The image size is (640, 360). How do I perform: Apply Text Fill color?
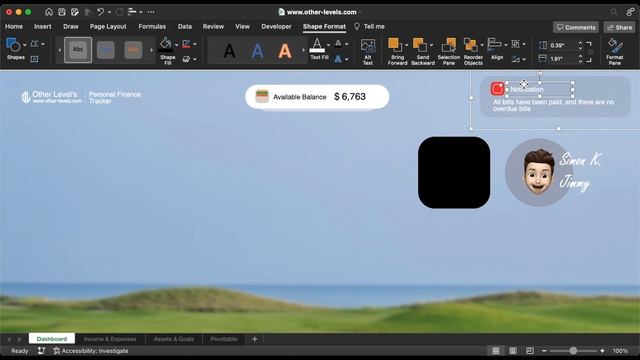coord(317,44)
